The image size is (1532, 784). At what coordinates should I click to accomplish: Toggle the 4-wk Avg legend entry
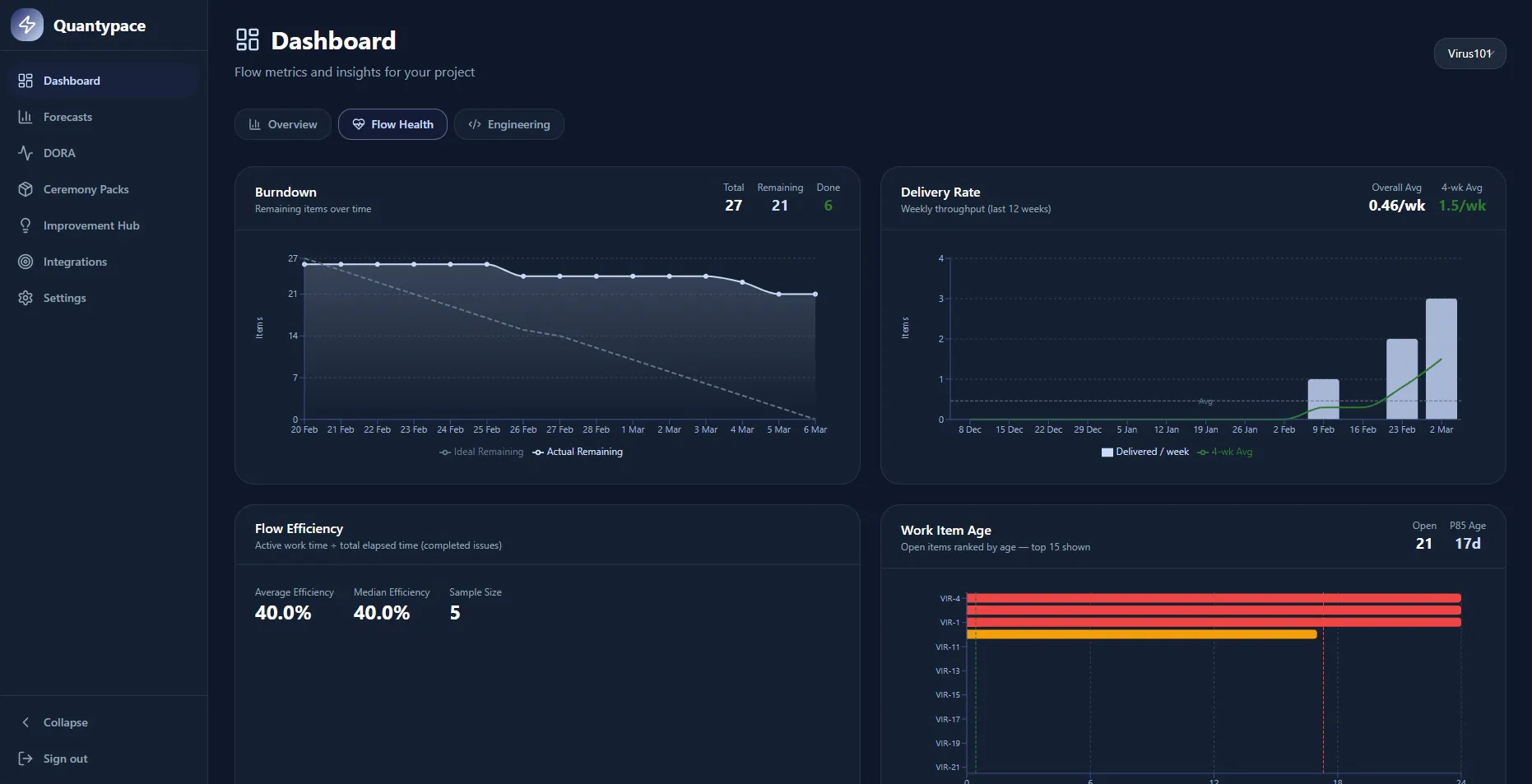pyautogui.click(x=1225, y=452)
